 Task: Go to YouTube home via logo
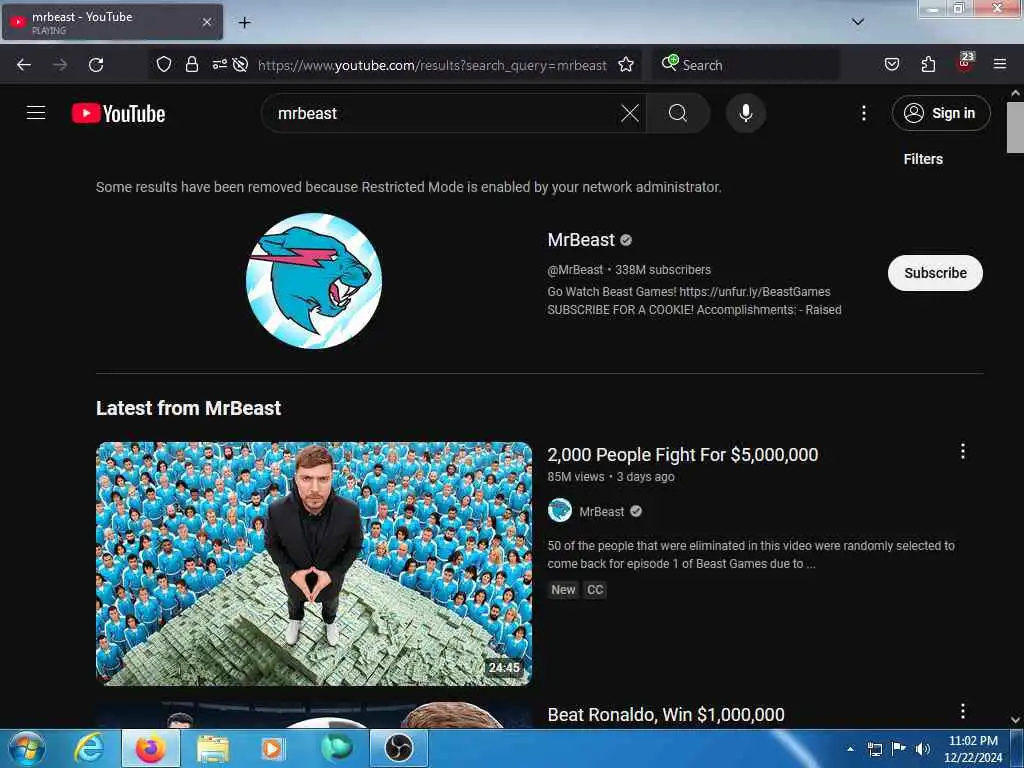pyautogui.click(x=118, y=113)
